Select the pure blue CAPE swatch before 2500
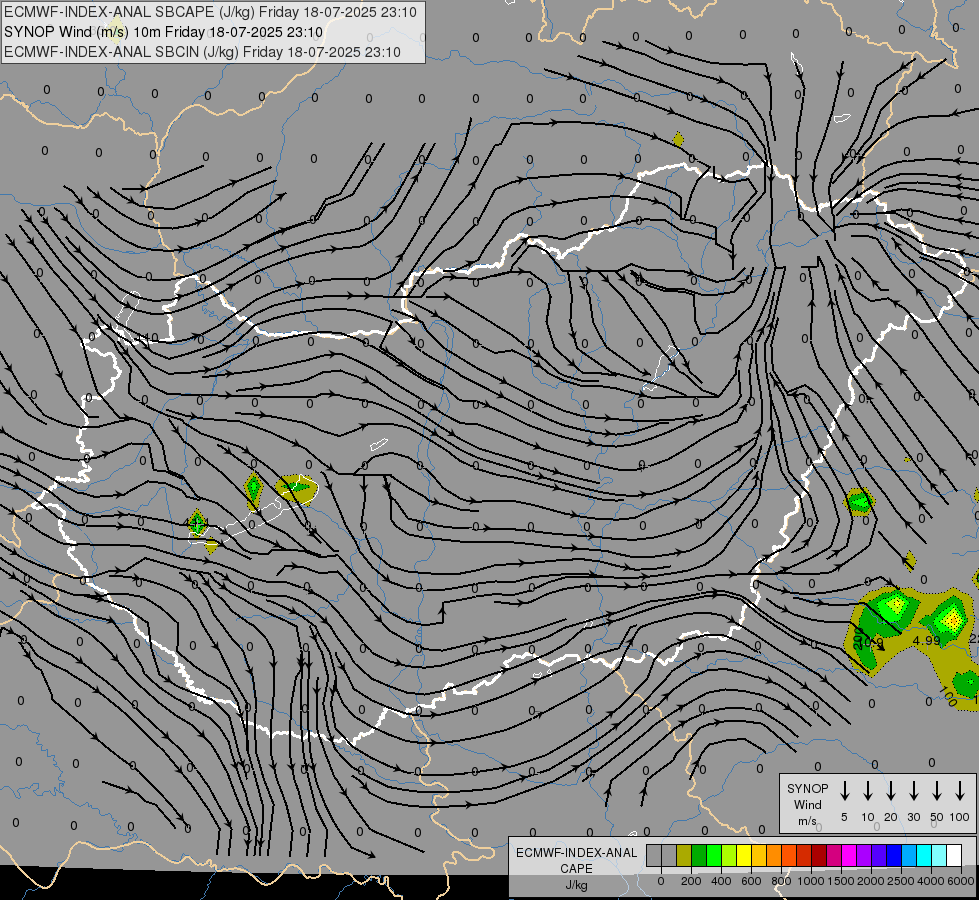 893,855
